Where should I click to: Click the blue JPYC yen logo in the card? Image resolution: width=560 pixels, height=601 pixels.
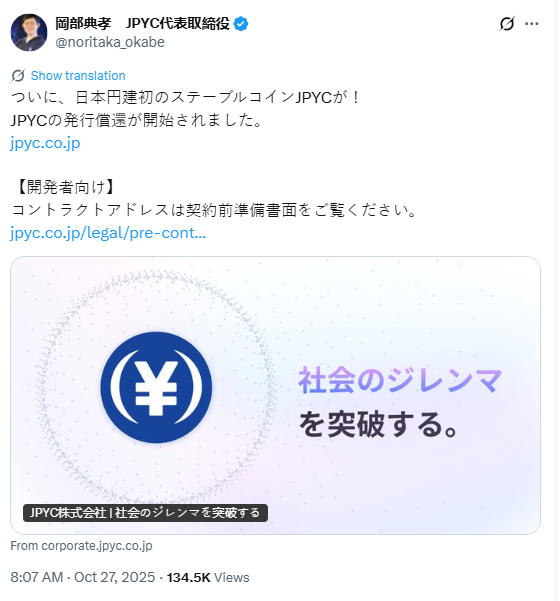tap(156, 387)
